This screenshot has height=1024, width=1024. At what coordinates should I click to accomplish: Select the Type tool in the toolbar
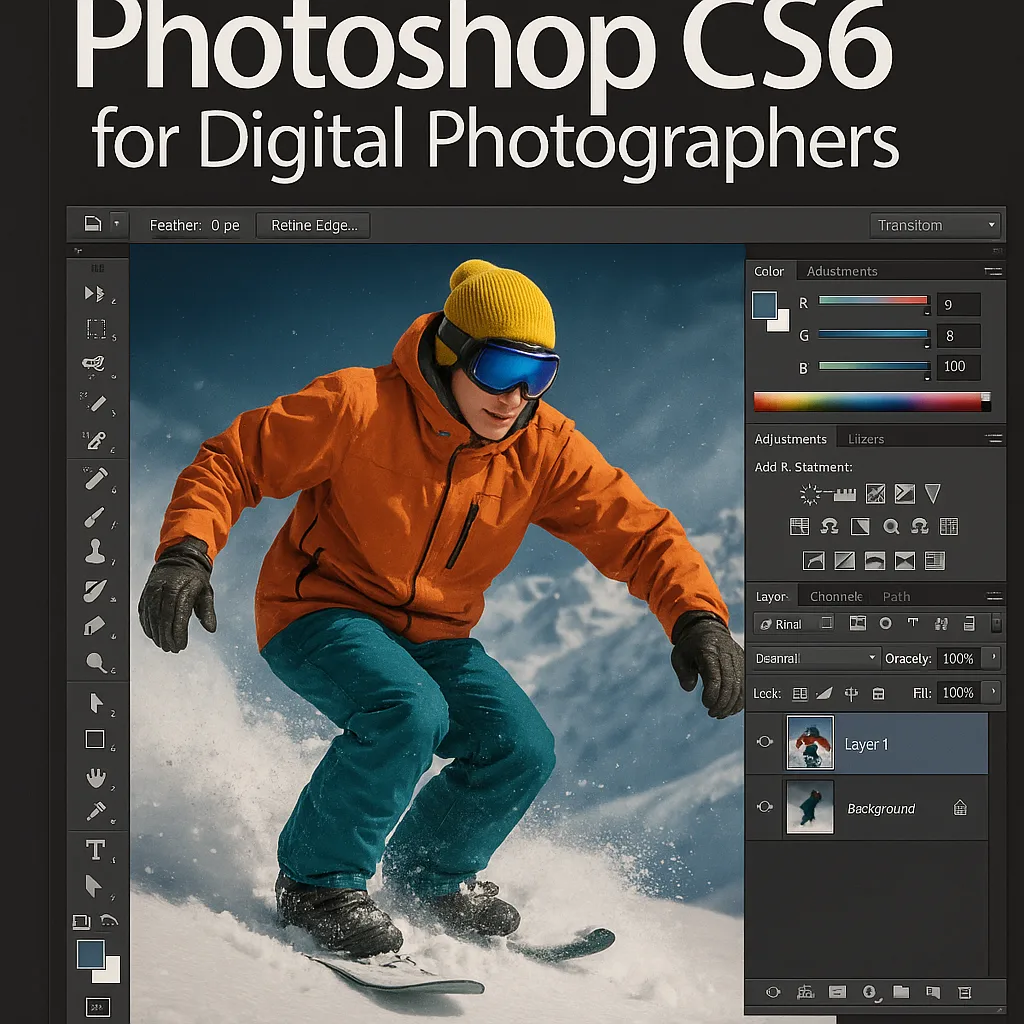95,850
